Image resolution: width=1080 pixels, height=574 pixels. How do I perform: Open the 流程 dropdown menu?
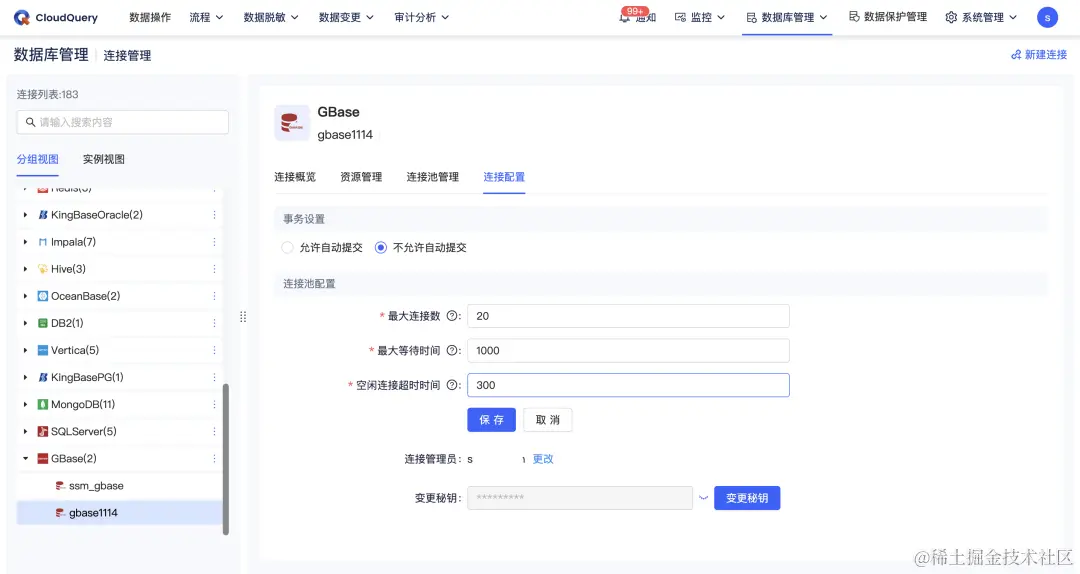(x=207, y=17)
